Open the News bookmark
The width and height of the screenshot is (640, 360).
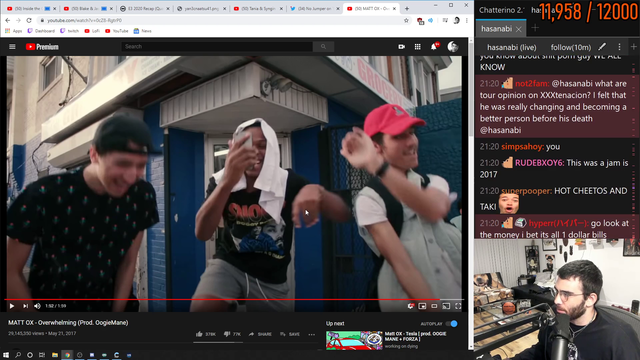[x=142, y=31]
